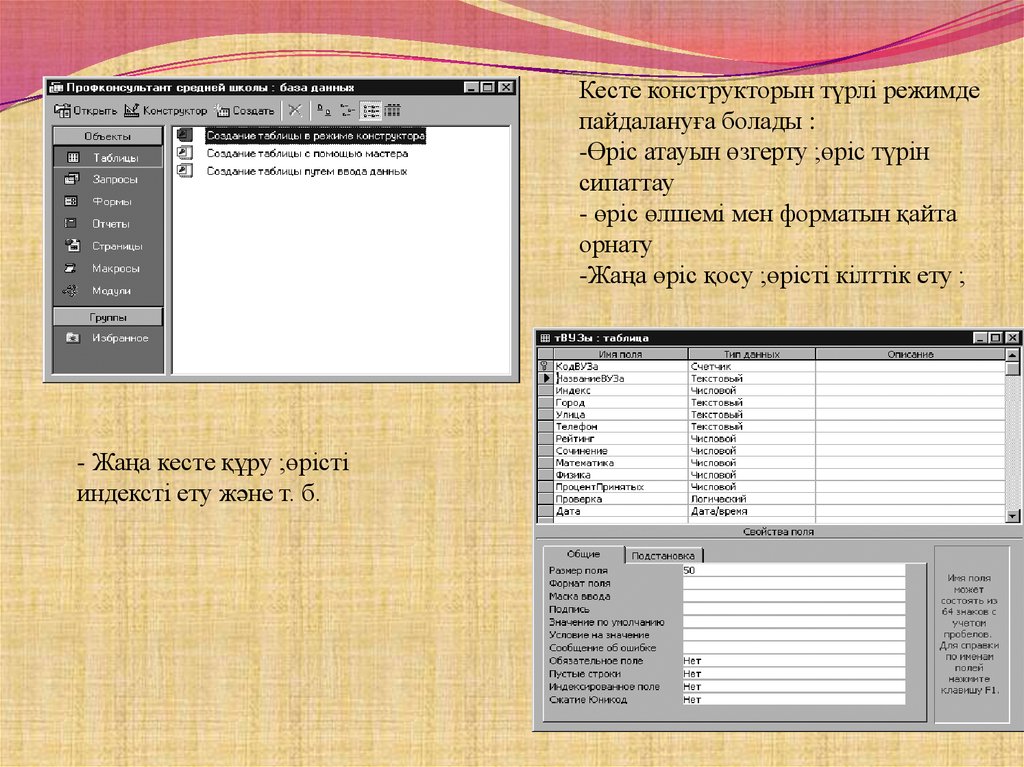Select the Телефон field name cell
The height and width of the screenshot is (767, 1024).
pos(620,427)
